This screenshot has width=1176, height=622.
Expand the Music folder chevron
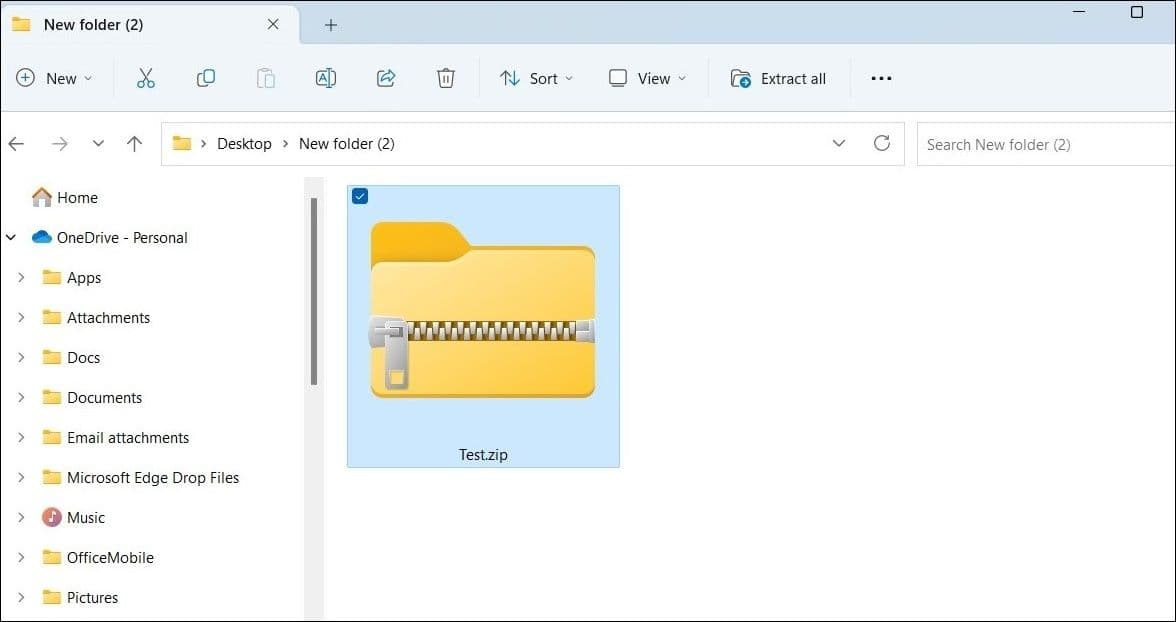tap(21, 518)
